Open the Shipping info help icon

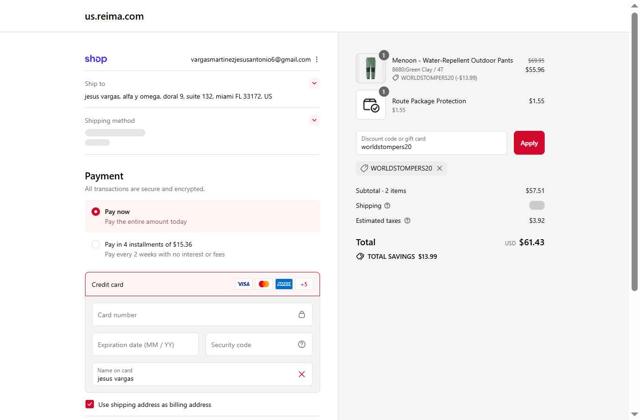(x=387, y=206)
